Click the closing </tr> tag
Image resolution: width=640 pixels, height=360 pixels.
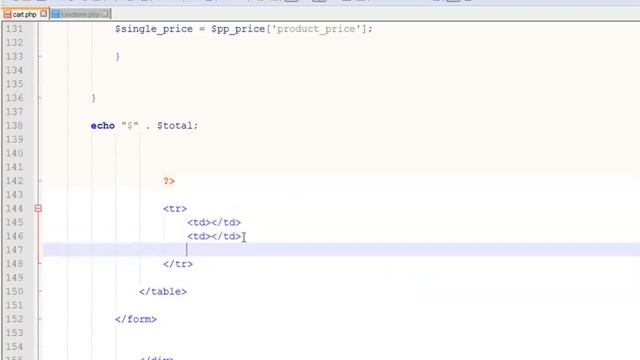click(178, 264)
